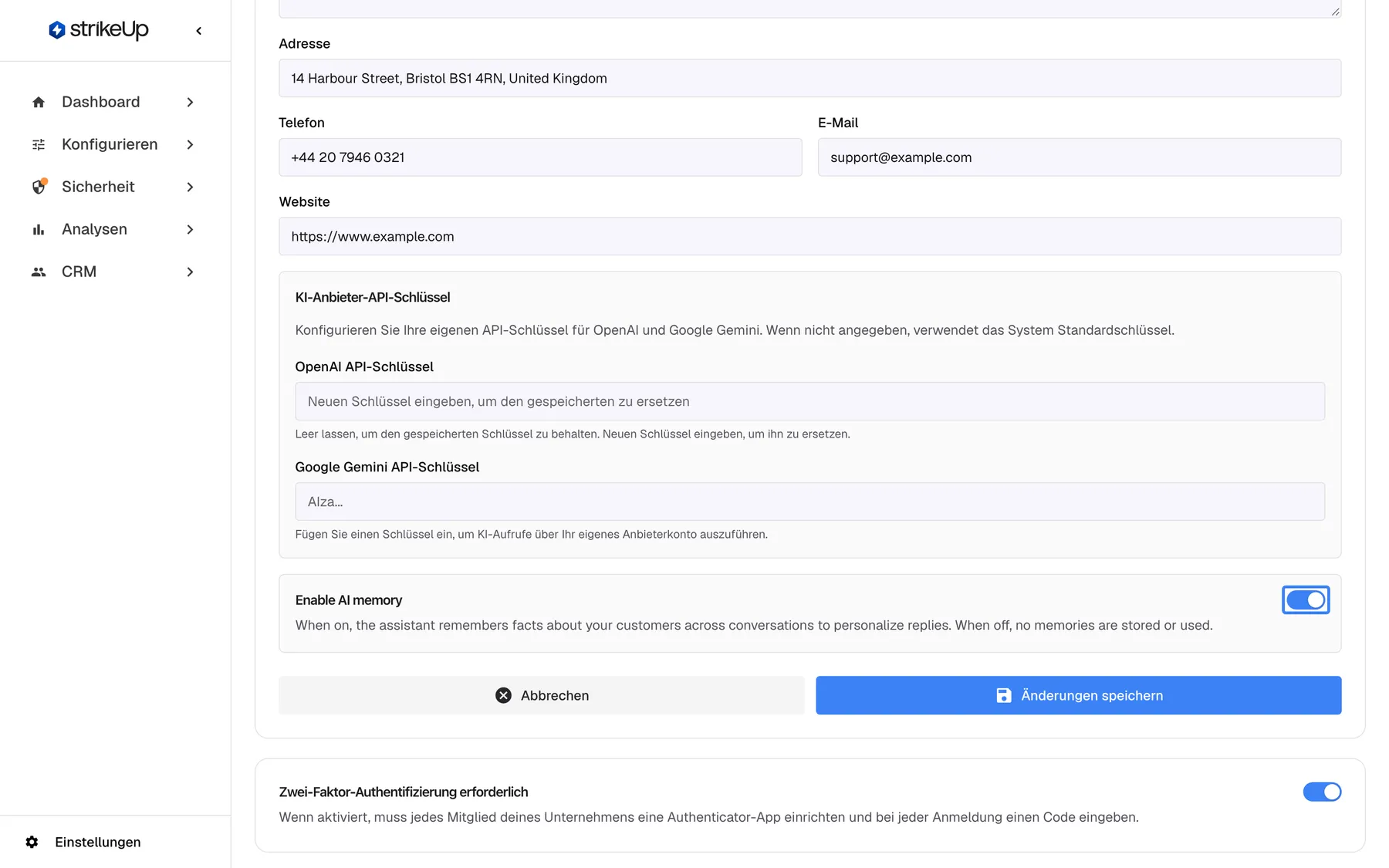Click the Abbrechen button
Image resolution: width=1389 pixels, height=868 pixels.
[x=541, y=695]
